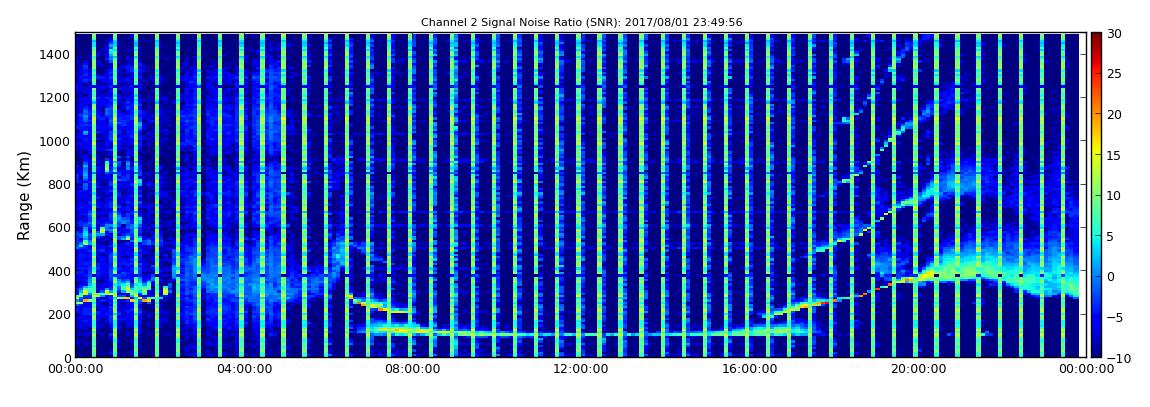
Task: Click the '1200' range tick label
Action: coord(56,98)
